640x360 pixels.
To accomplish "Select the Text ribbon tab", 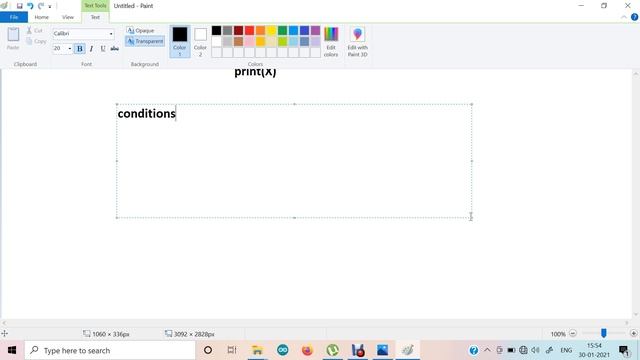I will 95,17.
